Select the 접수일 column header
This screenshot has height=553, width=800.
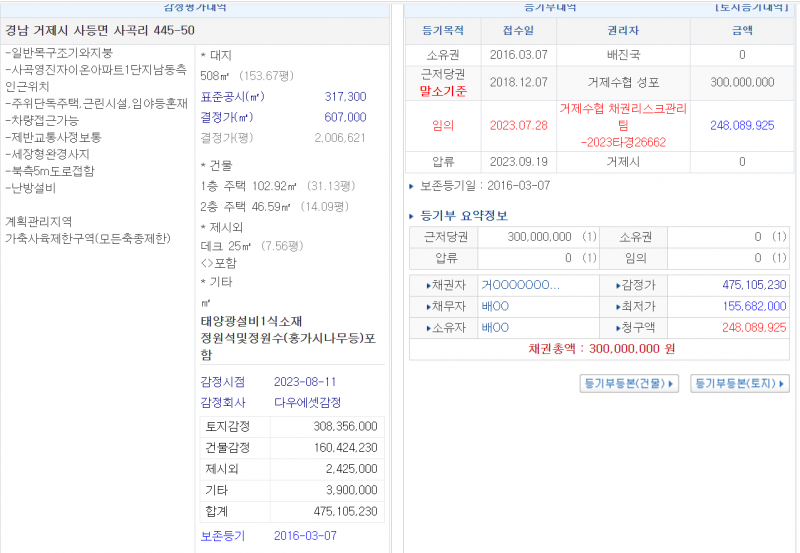(x=518, y=31)
